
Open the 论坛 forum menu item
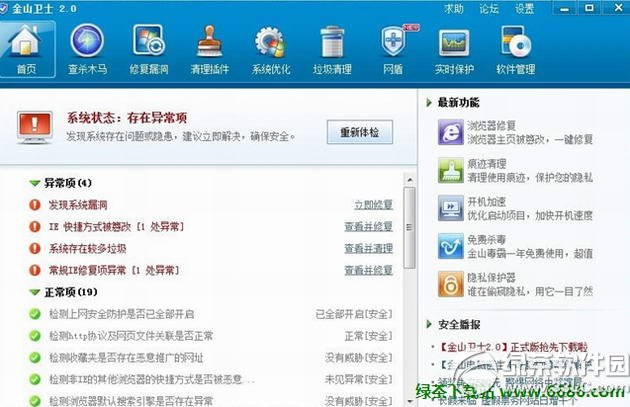coord(489,8)
